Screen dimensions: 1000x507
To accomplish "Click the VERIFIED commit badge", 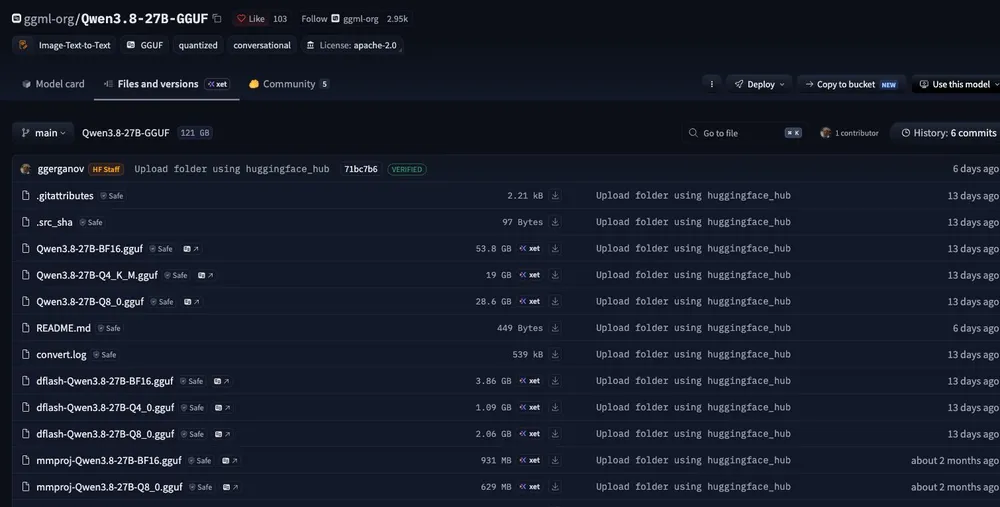I will click(407, 169).
